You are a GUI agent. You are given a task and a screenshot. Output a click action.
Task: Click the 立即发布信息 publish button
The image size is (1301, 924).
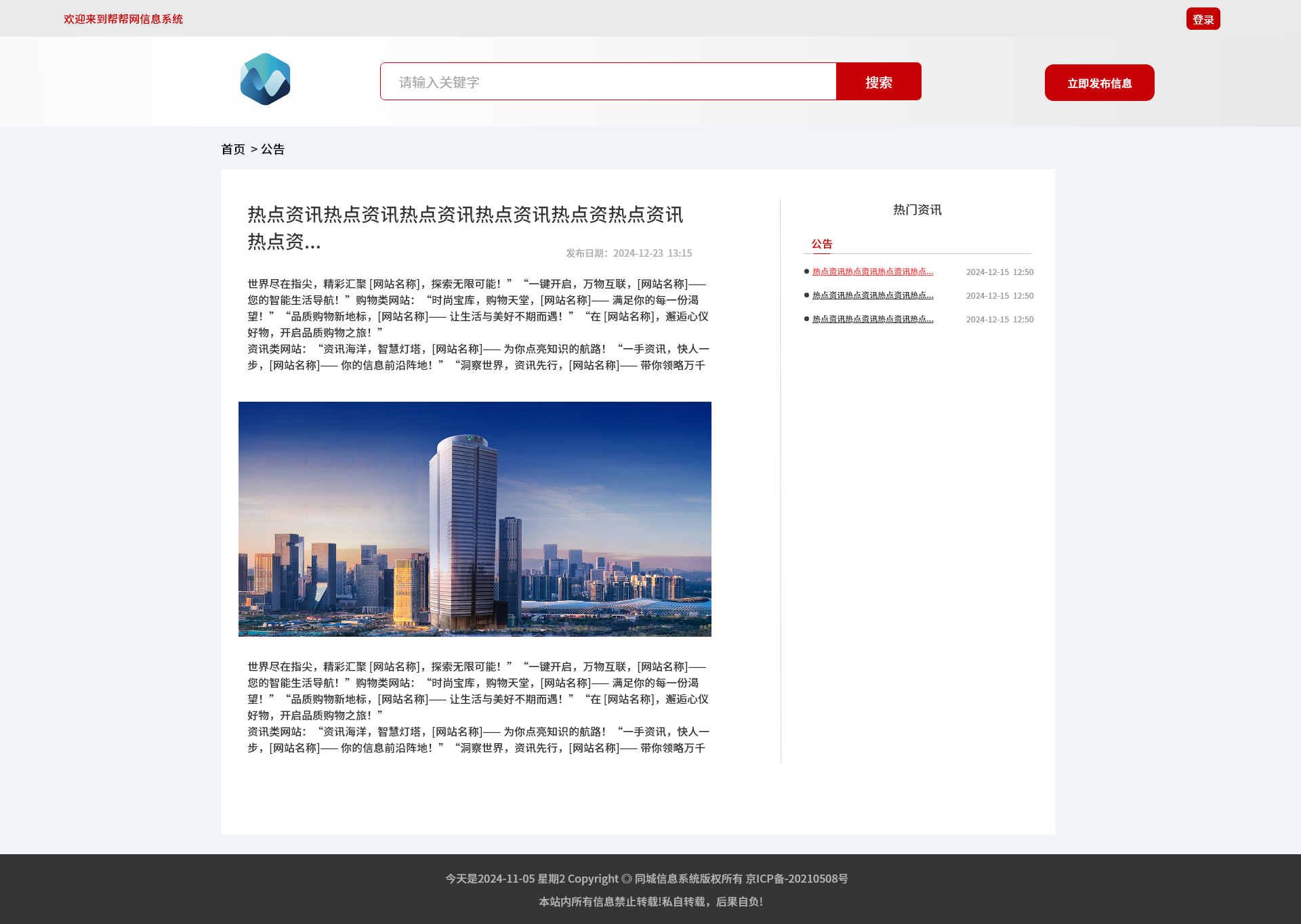1099,83
